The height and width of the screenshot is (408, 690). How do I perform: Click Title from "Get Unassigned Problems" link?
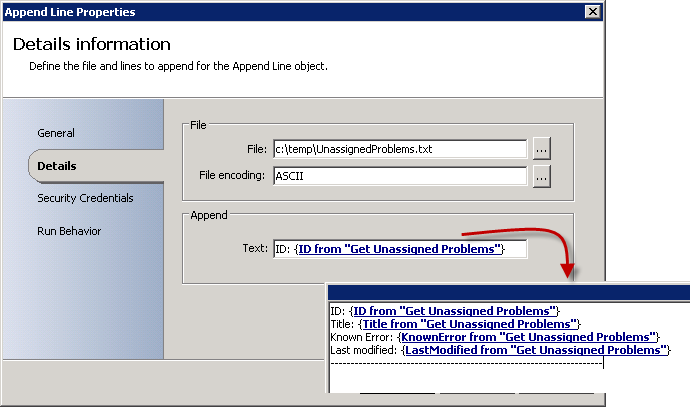pos(468,324)
